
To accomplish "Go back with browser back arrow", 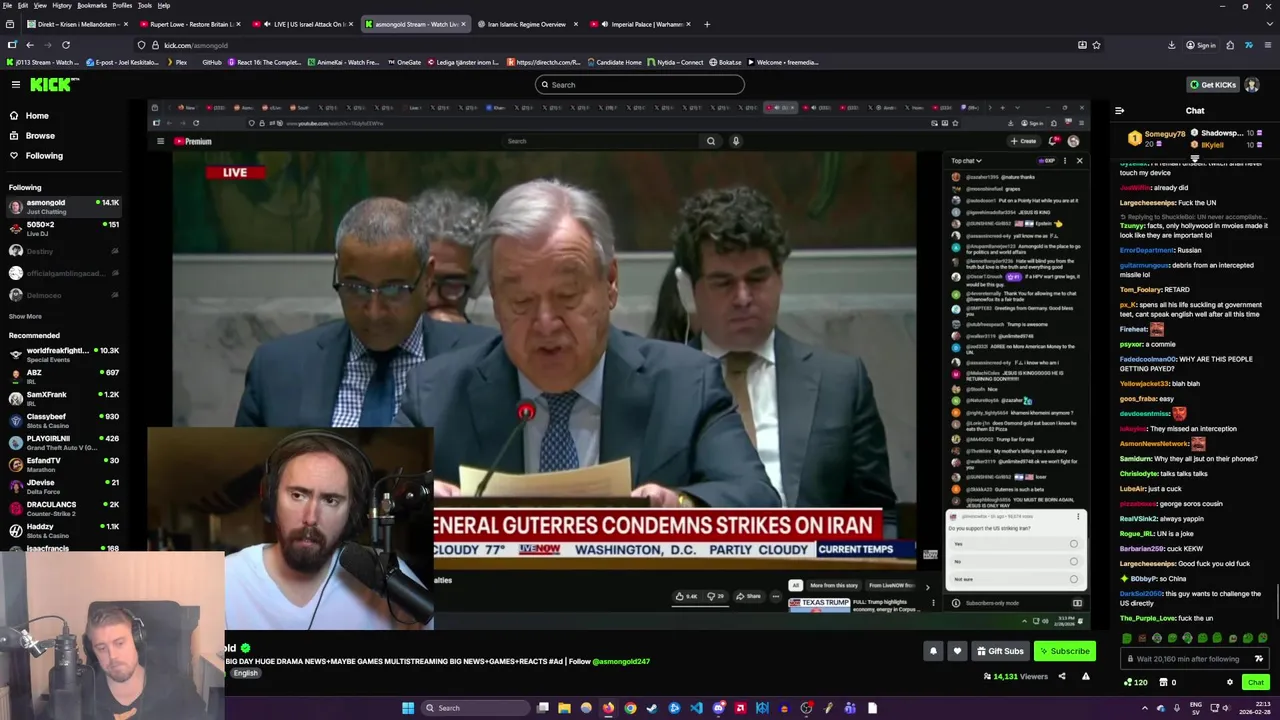I will click(30, 45).
